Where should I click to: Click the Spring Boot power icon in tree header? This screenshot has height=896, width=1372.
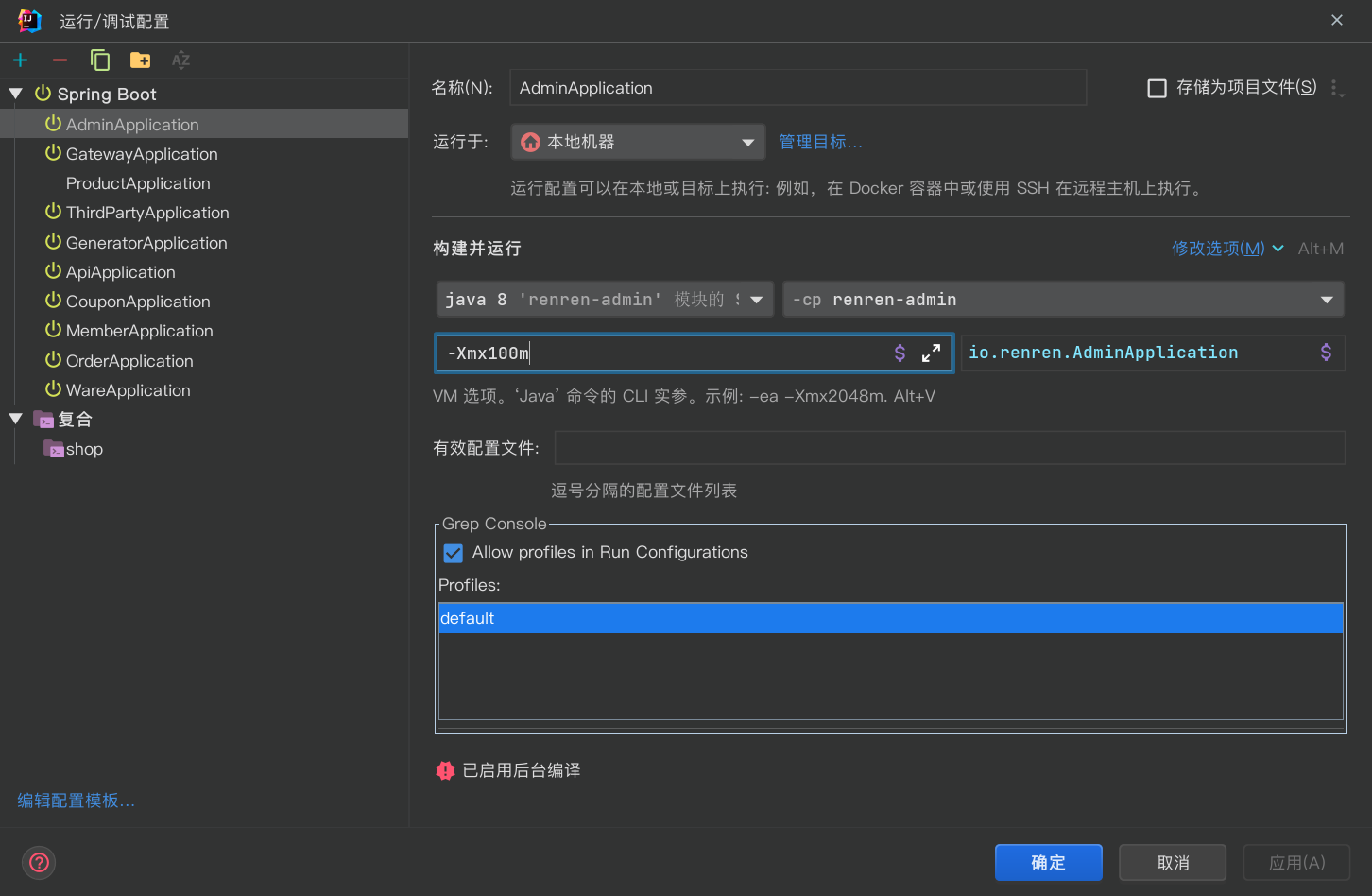pos(43,94)
